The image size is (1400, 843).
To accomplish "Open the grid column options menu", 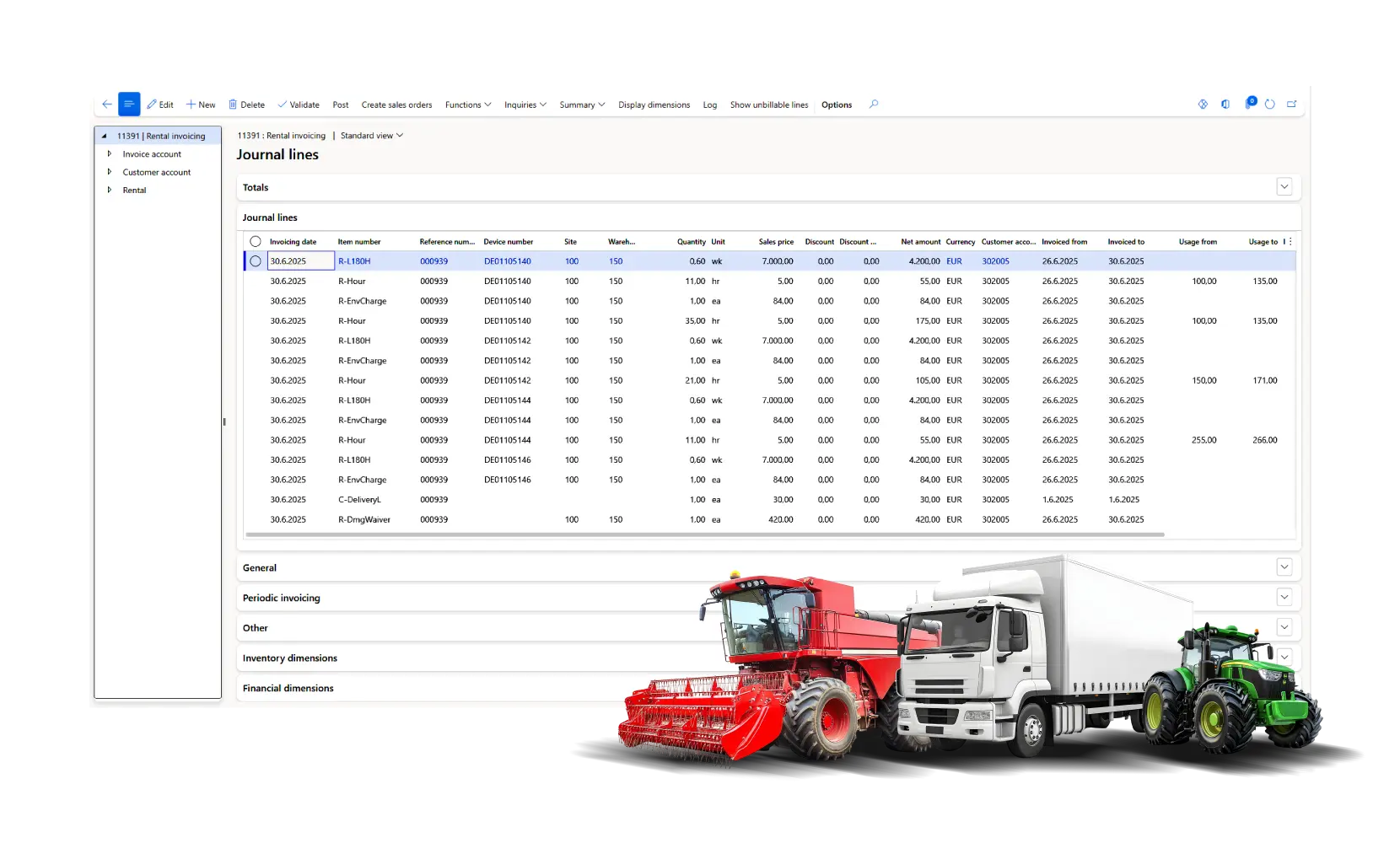I will [1290, 242].
